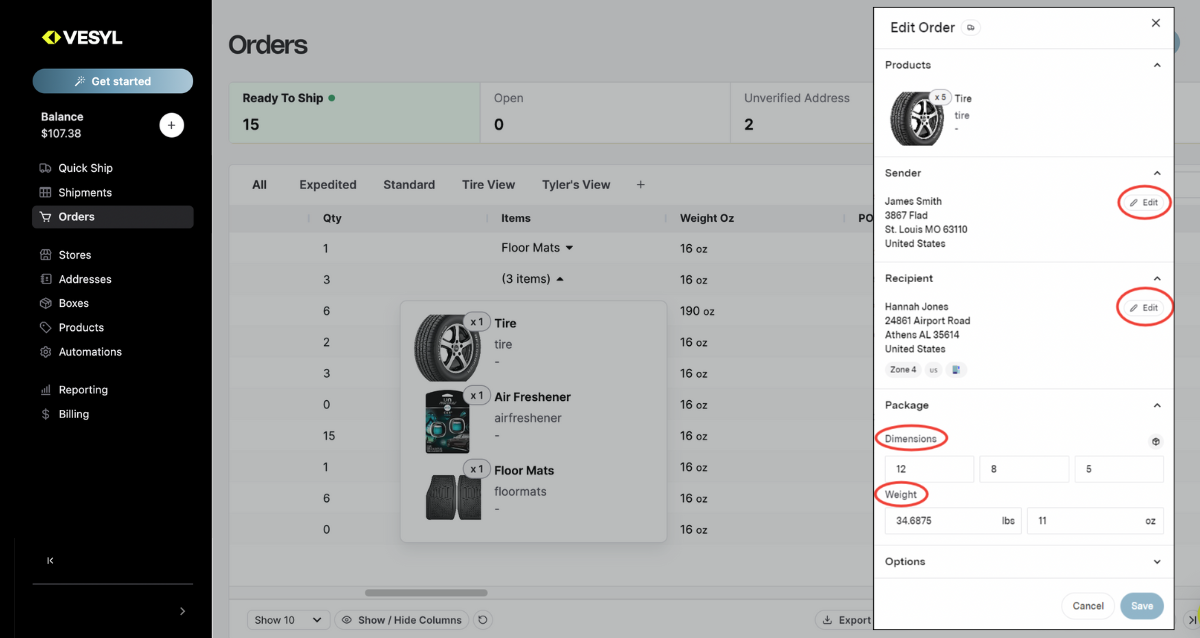This screenshot has height=638, width=1200.
Task: Click the Qty column header
Action: (x=332, y=218)
